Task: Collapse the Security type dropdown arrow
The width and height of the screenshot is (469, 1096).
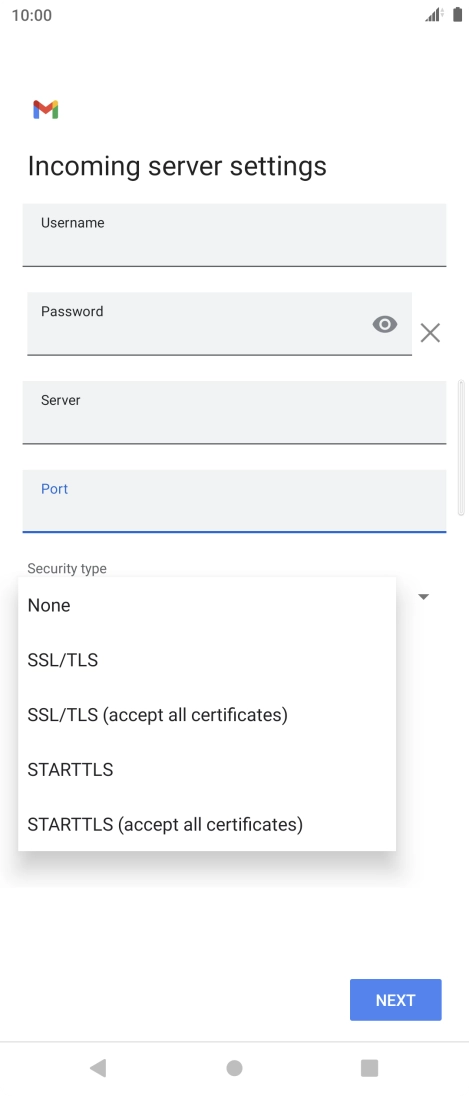Action: click(423, 597)
